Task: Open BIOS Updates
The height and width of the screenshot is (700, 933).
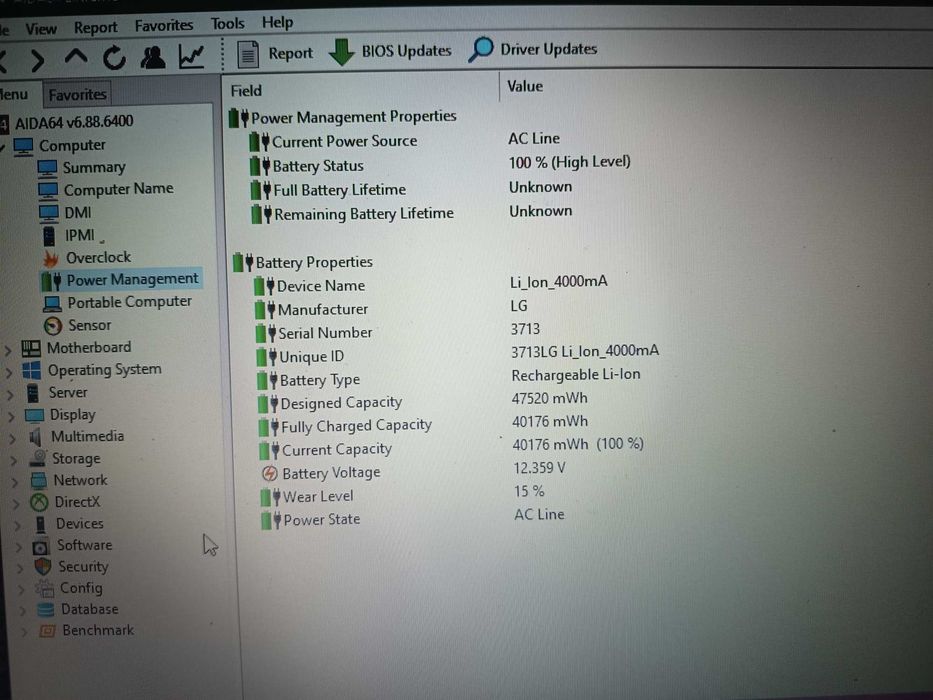Action: [390, 52]
